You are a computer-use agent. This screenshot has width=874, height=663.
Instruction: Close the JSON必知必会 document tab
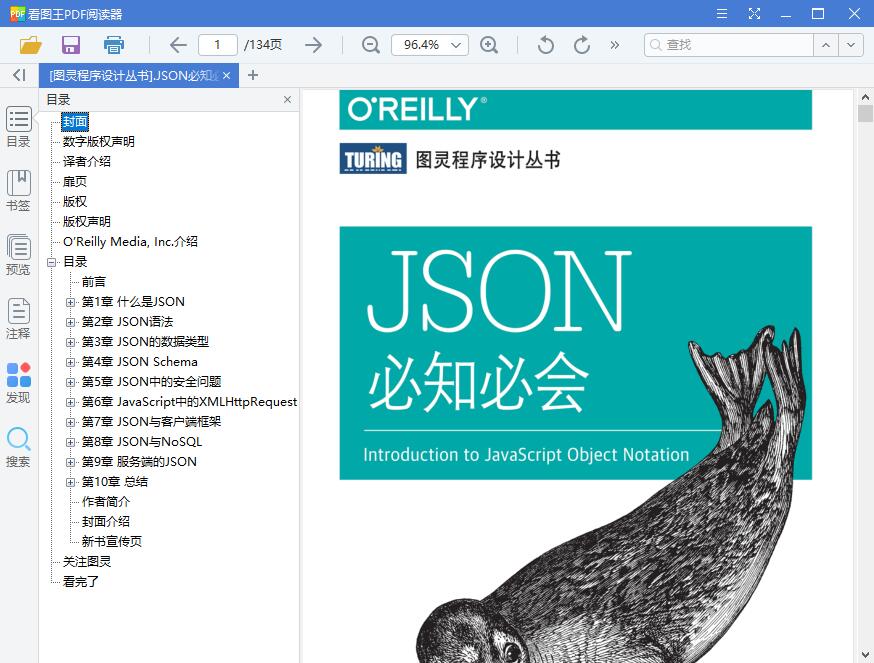[226, 75]
